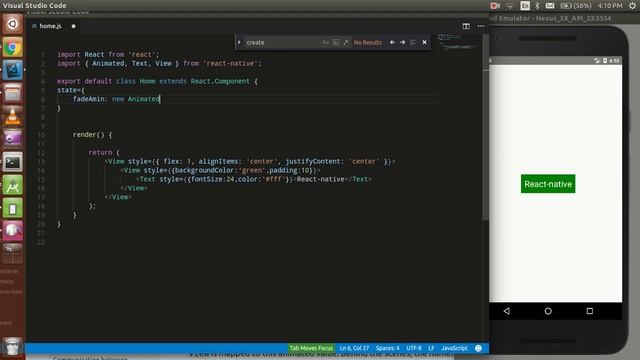Click the 4:10 PM clock

(610, 6)
